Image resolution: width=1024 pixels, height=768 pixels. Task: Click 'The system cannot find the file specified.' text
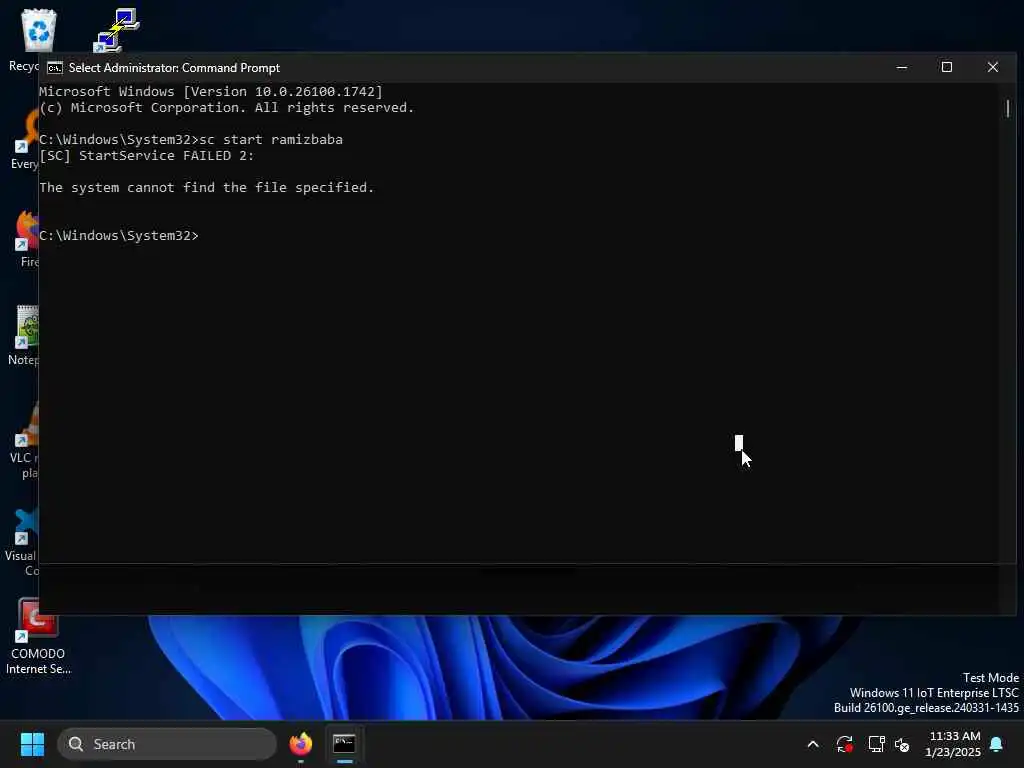coord(206,187)
